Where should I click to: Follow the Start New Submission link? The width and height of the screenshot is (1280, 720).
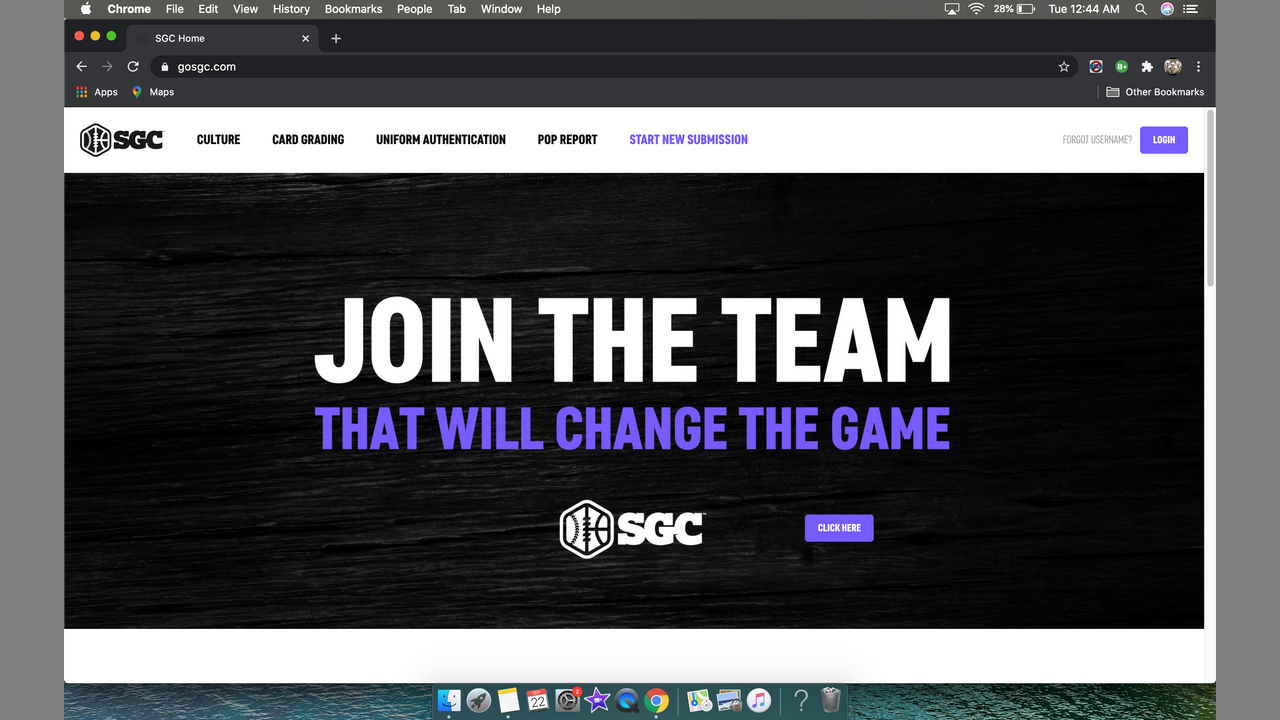click(x=688, y=140)
